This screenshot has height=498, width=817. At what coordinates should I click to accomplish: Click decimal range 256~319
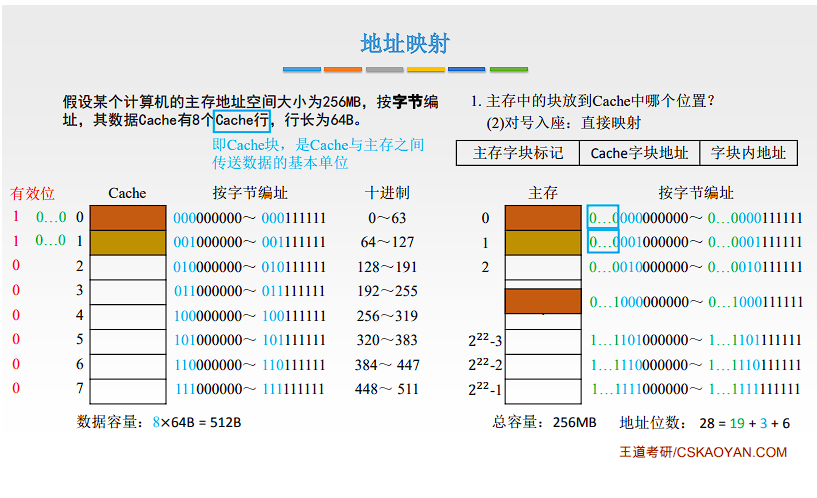point(387,316)
